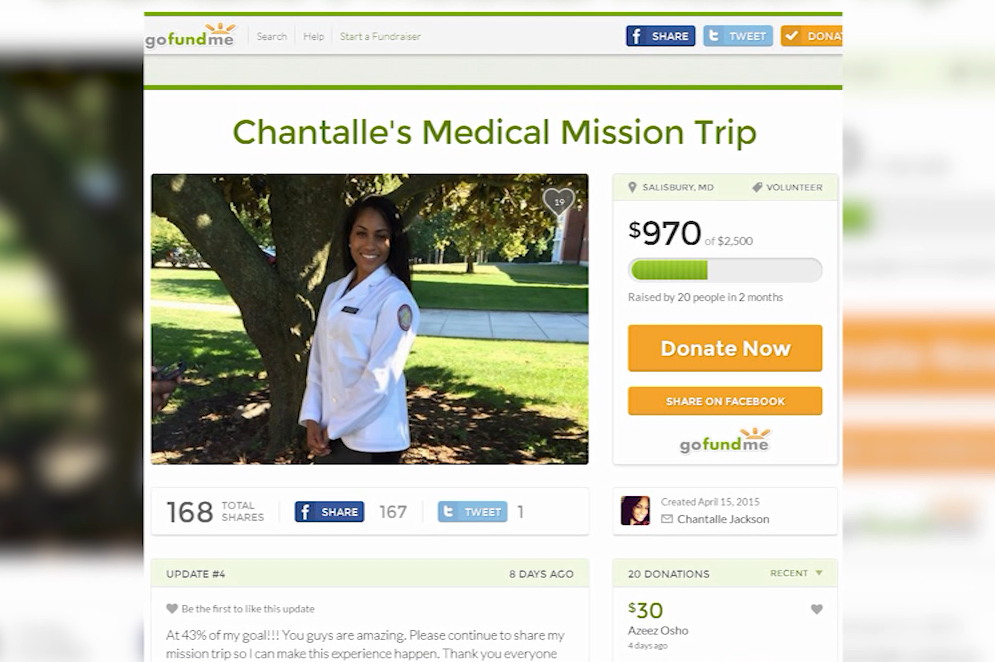
Task: Click the Facebook Share button beside 167
Action: (329, 512)
